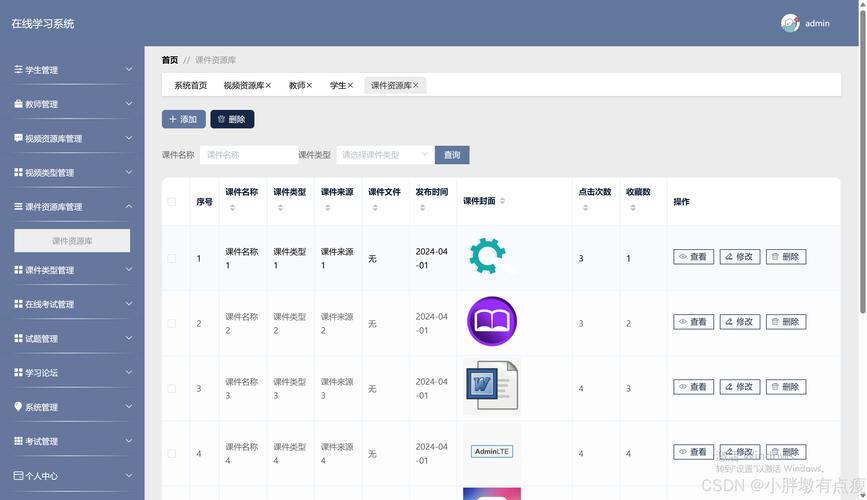Click the 学习论坛 grid icon
Image resolution: width=867 pixels, height=500 pixels.
18,373
